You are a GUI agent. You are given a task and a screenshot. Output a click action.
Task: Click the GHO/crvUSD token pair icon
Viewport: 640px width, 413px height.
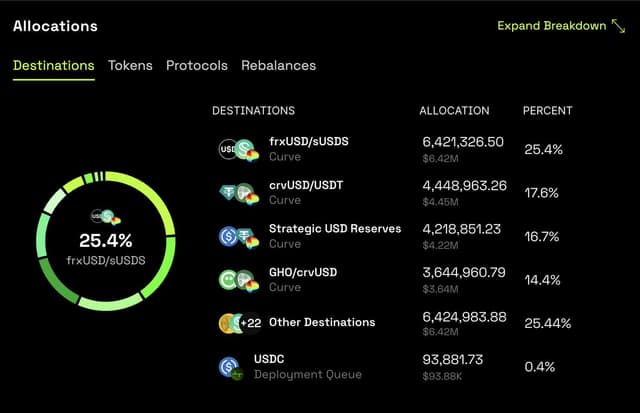[x=239, y=280]
